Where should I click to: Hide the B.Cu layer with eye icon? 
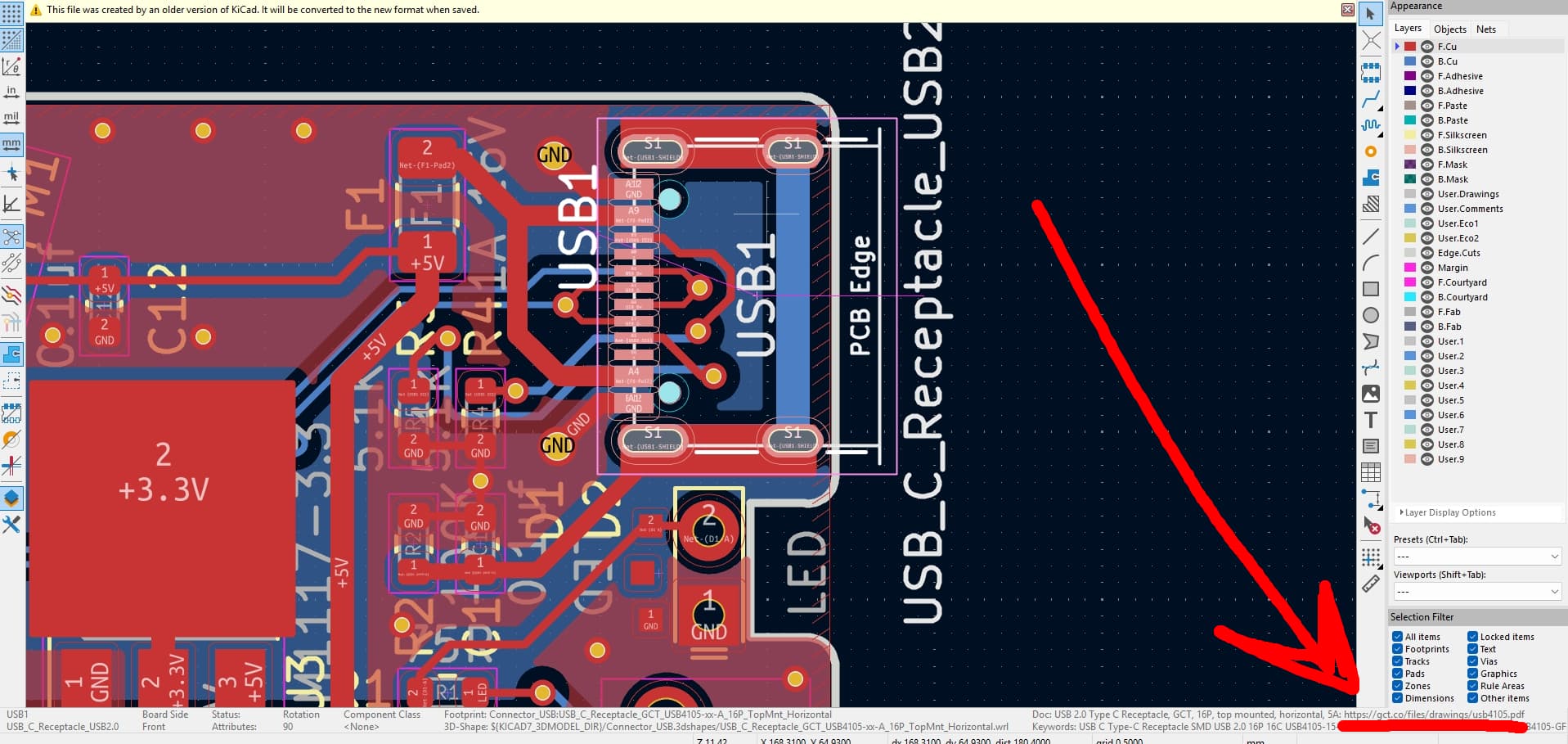click(x=1427, y=61)
